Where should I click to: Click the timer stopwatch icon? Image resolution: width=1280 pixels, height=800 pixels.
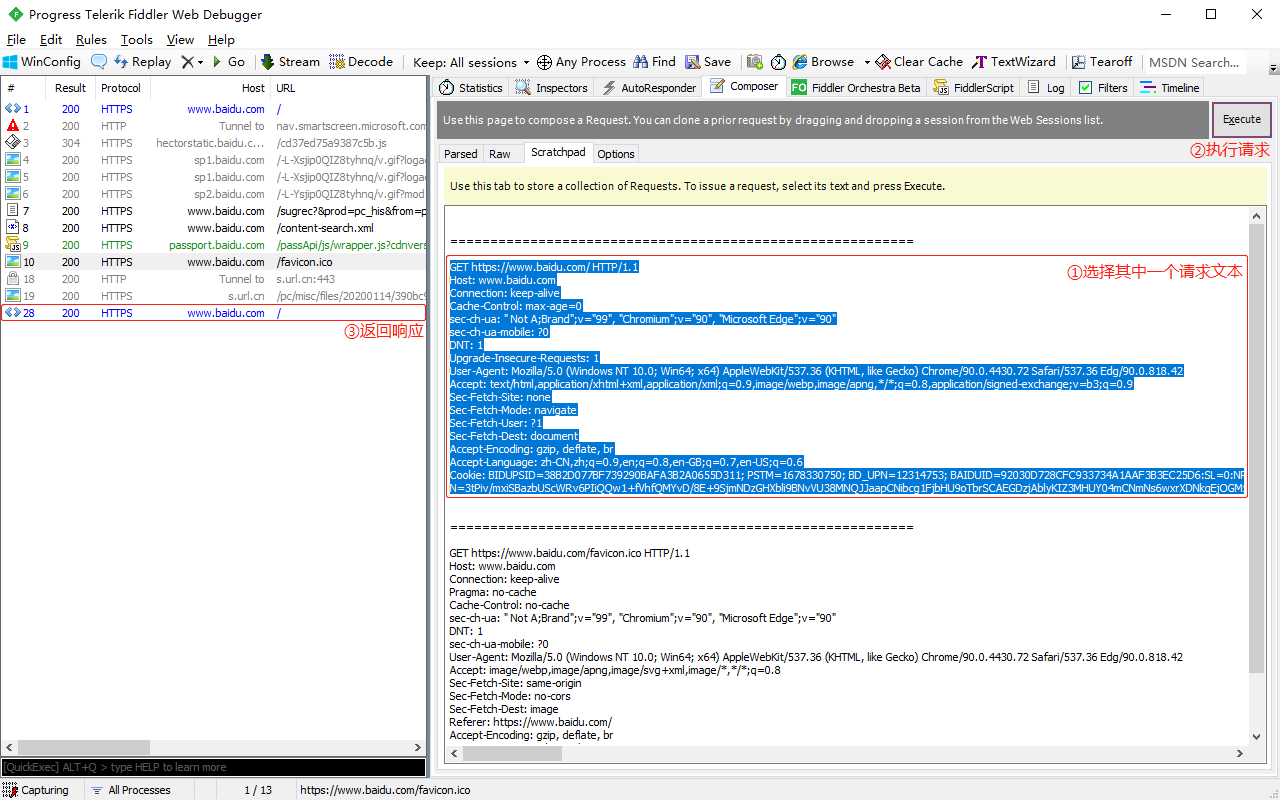pyautogui.click(x=779, y=62)
